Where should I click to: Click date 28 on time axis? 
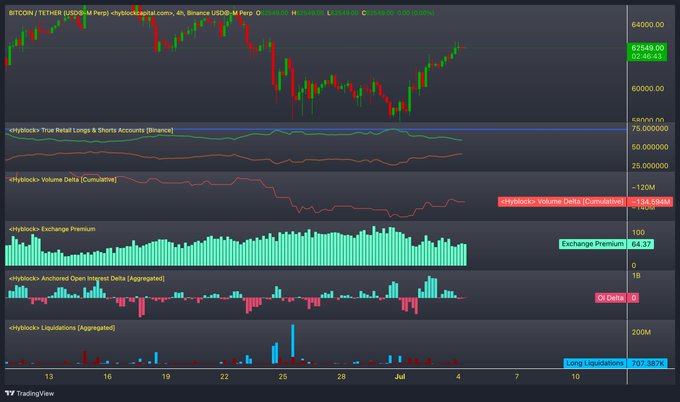(341, 376)
